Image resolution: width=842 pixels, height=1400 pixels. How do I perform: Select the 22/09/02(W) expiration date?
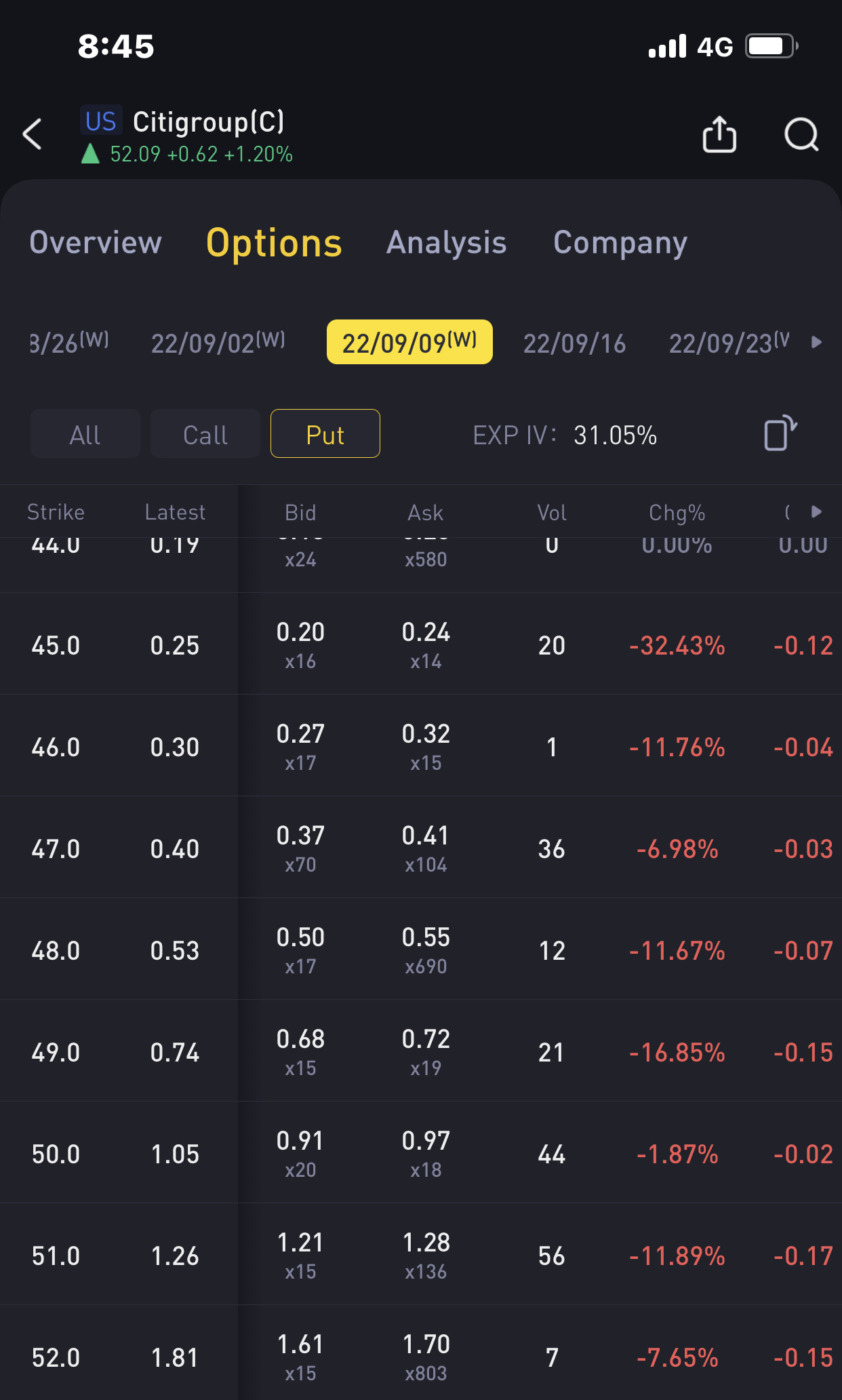pos(218,343)
